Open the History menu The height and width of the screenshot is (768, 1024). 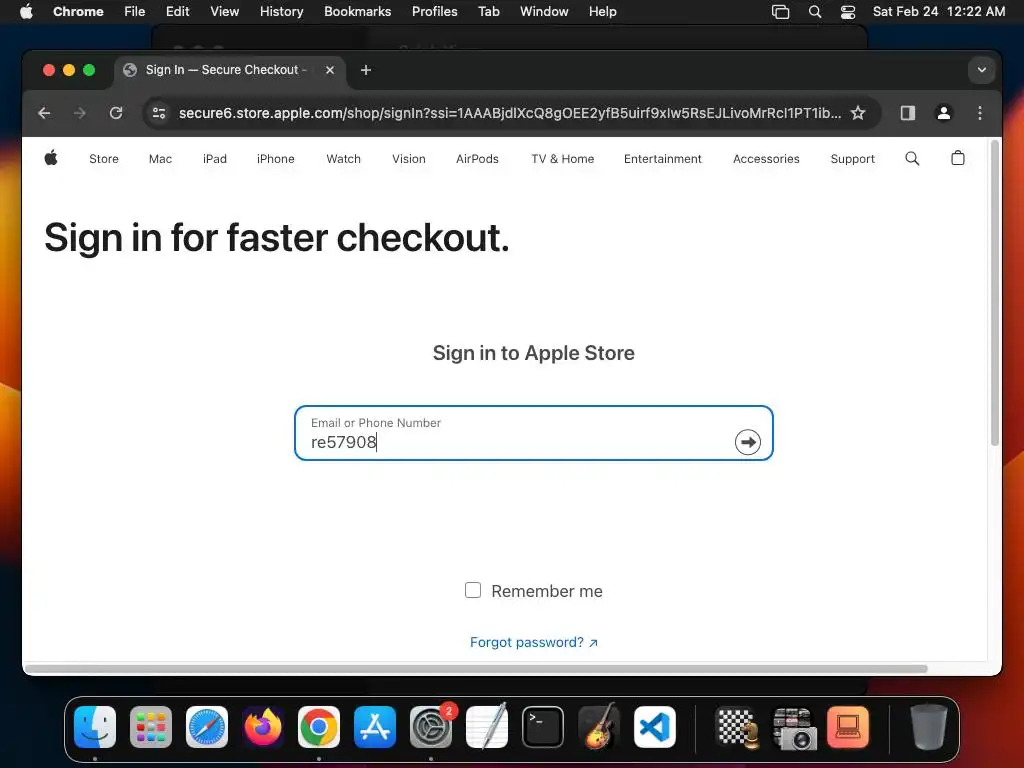click(281, 11)
